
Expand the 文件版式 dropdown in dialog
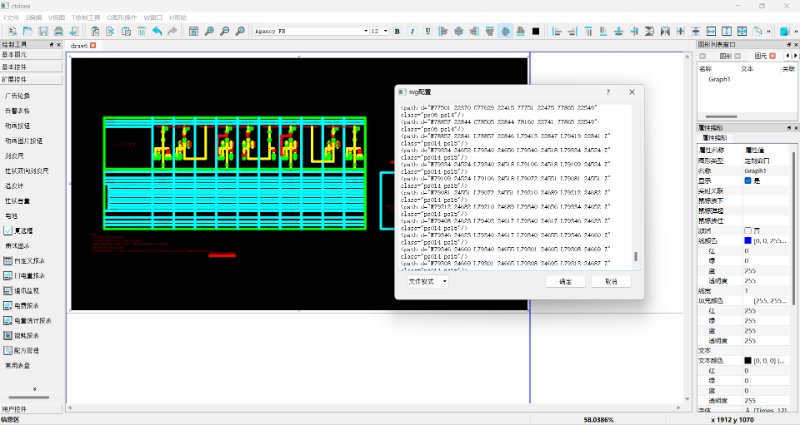(x=428, y=281)
